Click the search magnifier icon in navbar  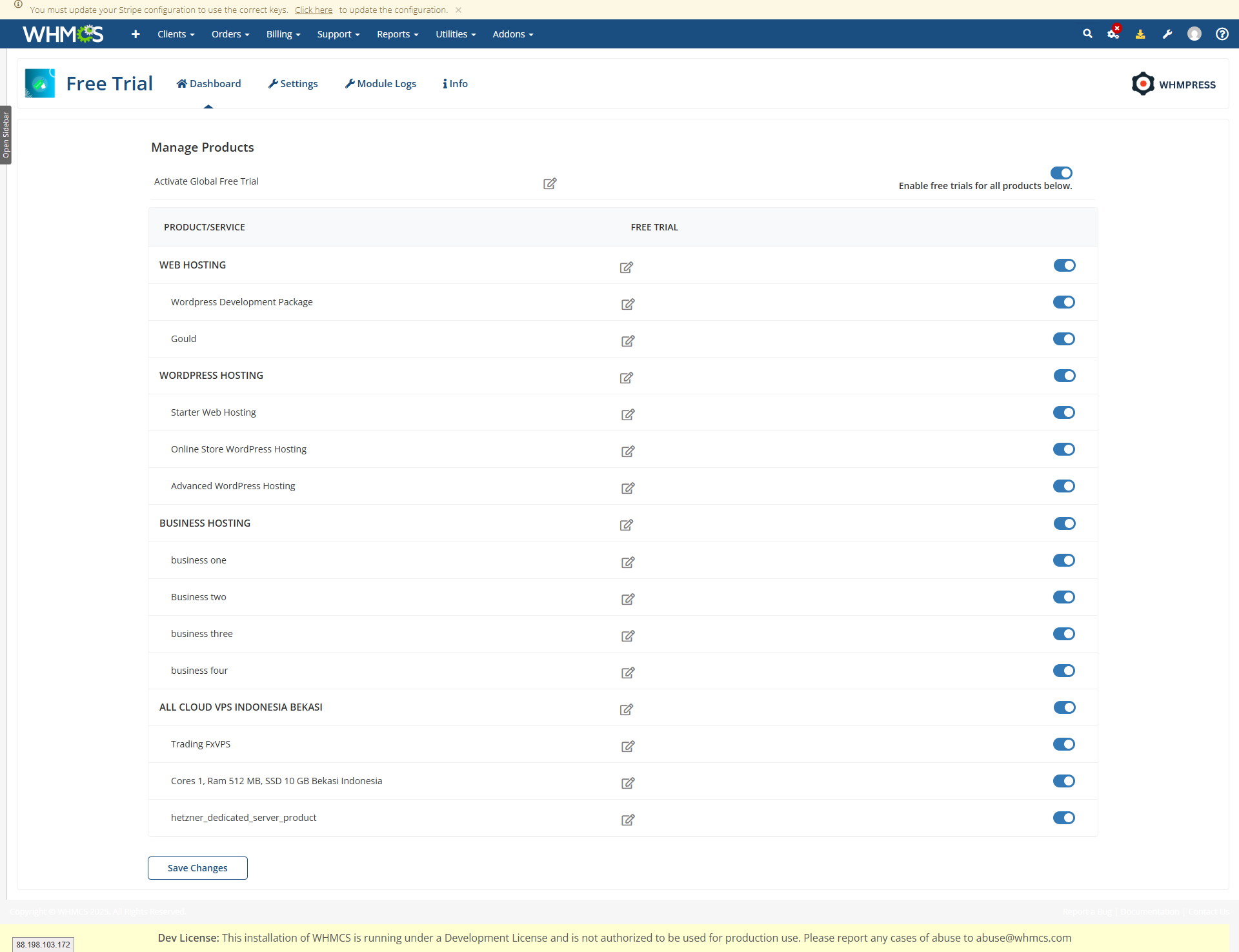pyautogui.click(x=1087, y=34)
